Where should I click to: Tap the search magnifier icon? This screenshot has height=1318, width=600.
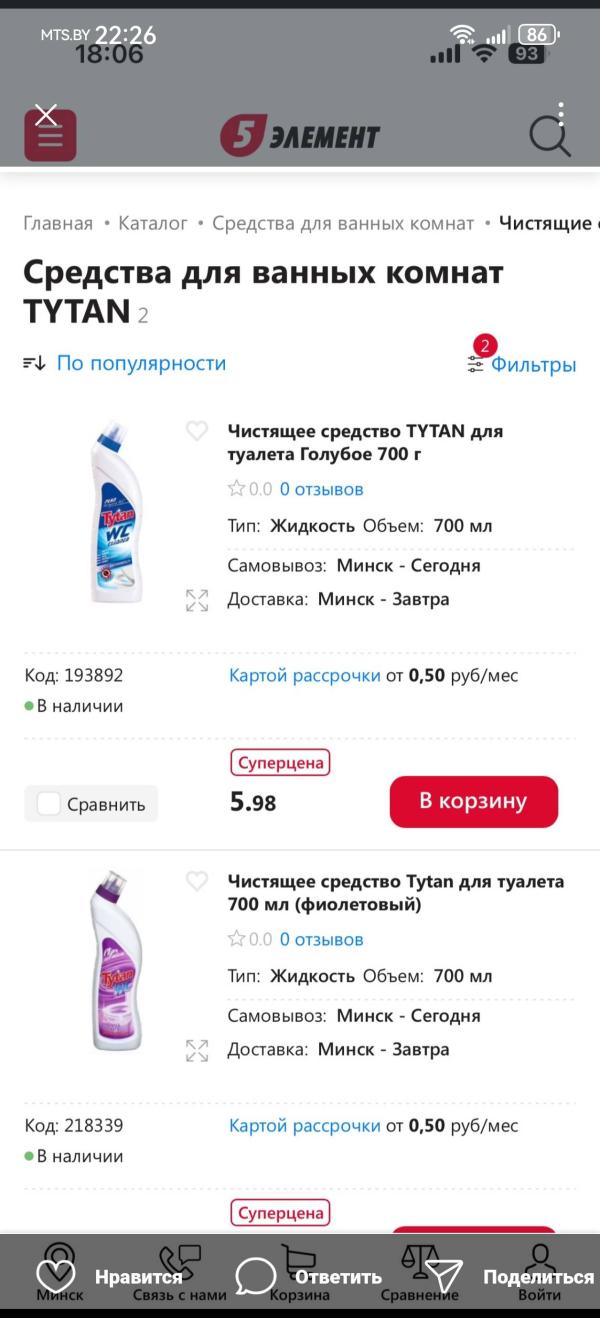550,134
